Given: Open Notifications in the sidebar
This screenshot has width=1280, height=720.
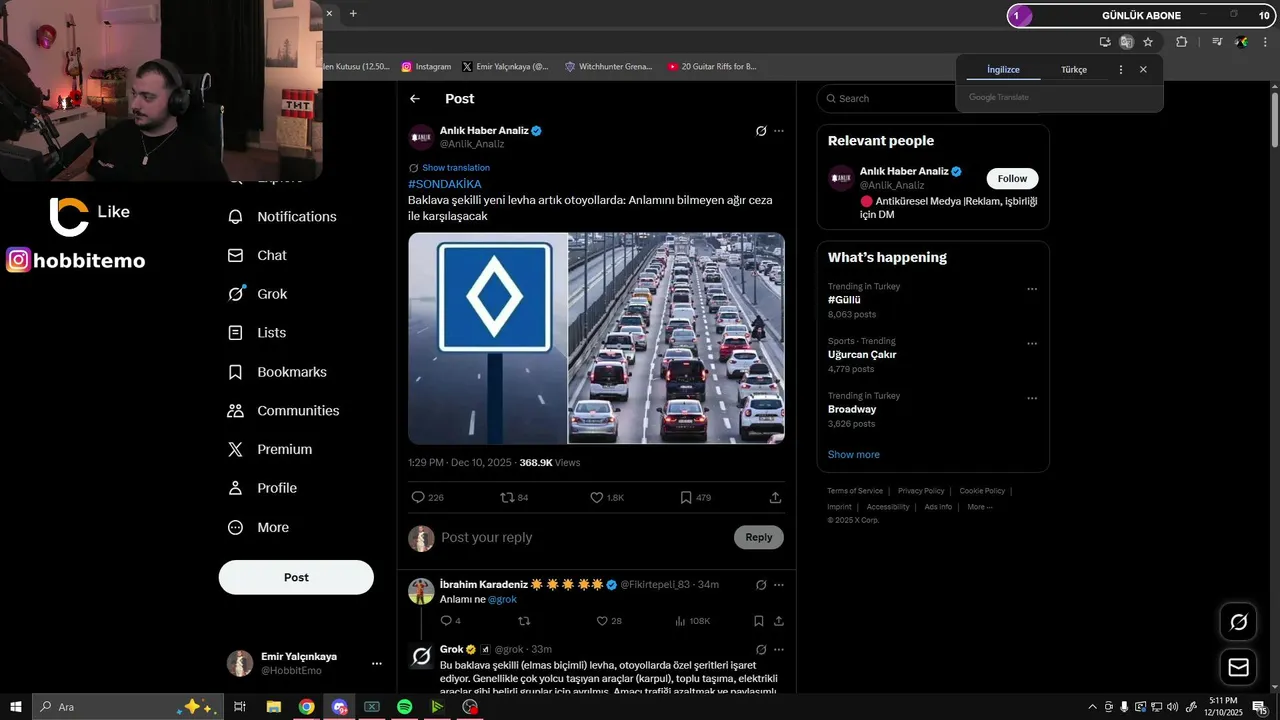Looking at the screenshot, I should 283,217.
